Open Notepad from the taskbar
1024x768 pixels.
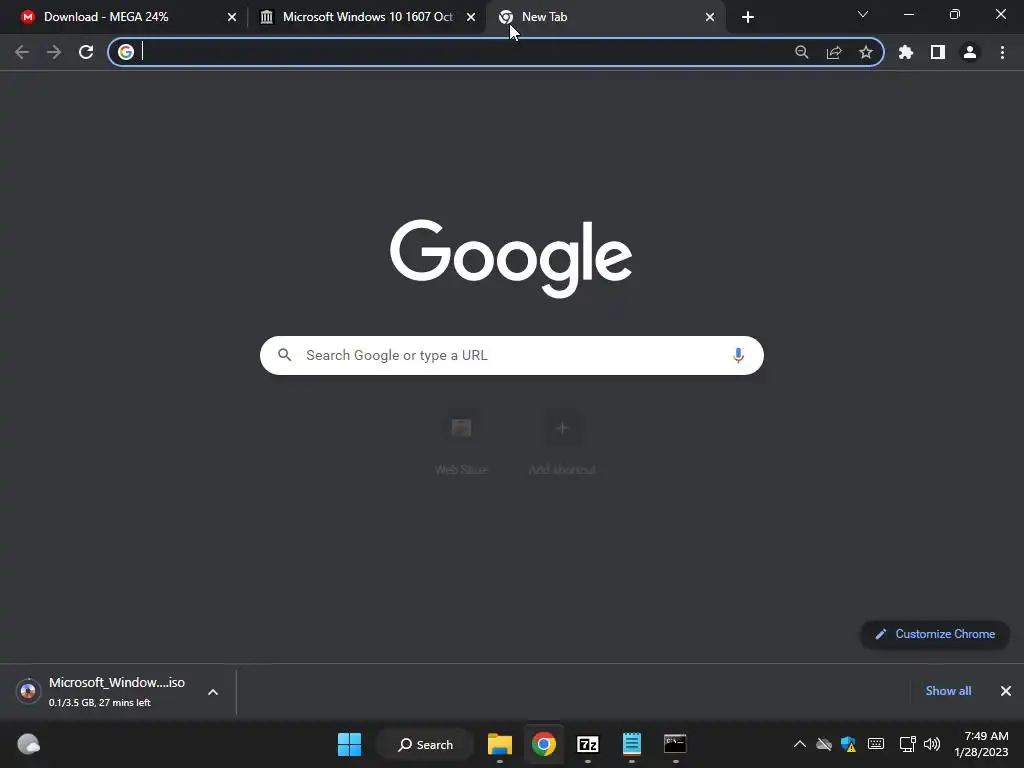(632, 744)
